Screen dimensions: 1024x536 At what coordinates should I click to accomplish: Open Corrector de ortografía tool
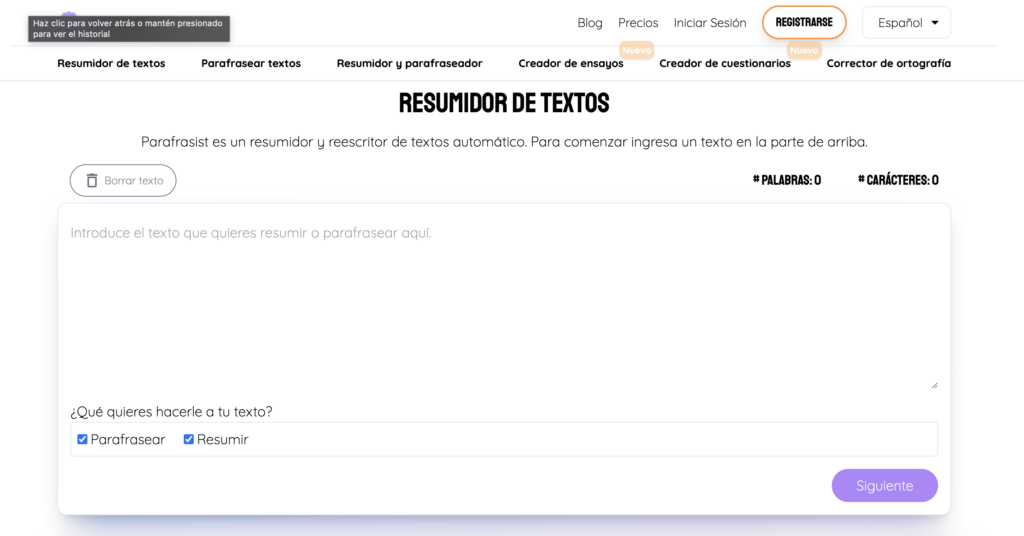tap(889, 63)
